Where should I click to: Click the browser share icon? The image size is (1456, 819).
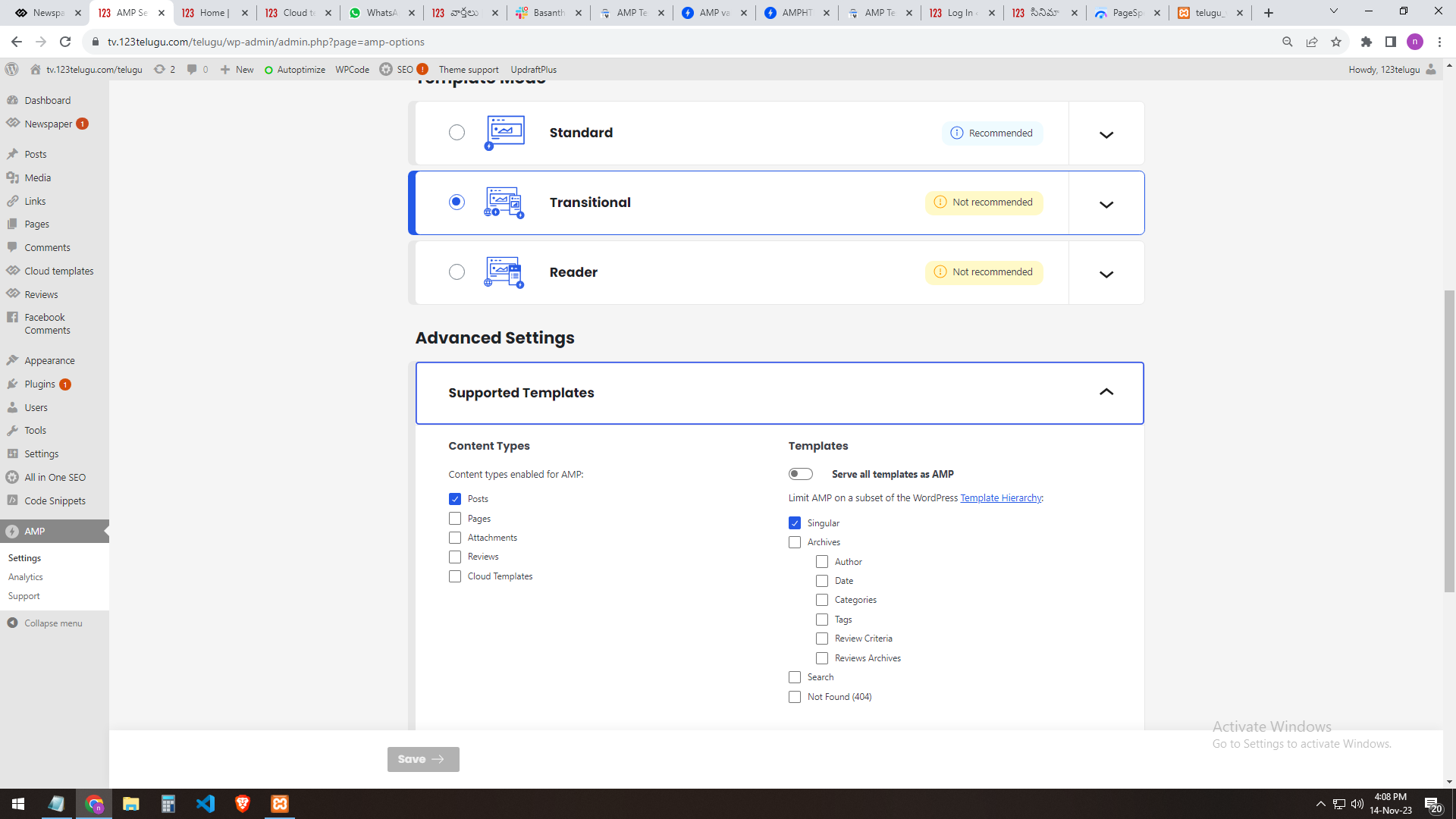(1312, 42)
